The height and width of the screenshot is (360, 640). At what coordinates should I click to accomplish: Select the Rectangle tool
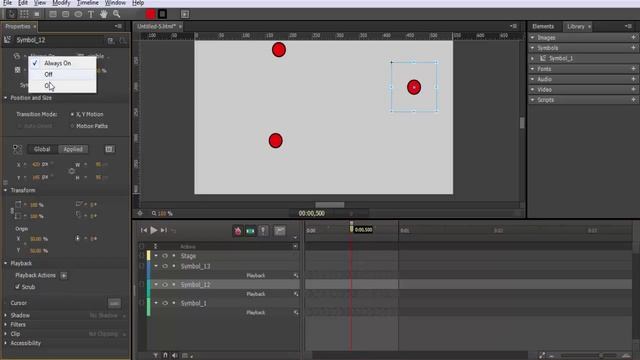click(x=53, y=14)
